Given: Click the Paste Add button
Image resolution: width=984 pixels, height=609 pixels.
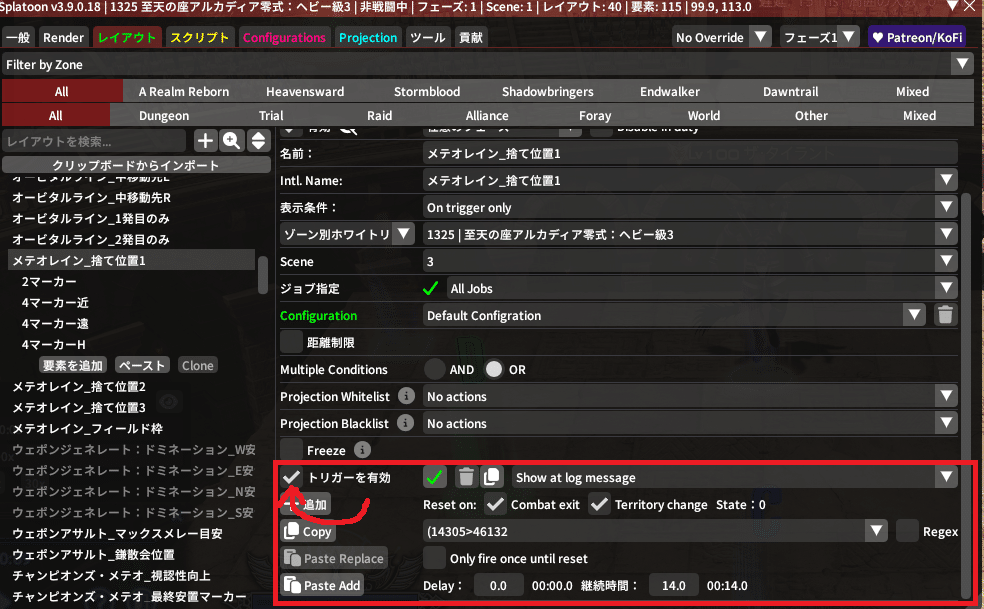Looking at the screenshot, I should pos(323,585).
